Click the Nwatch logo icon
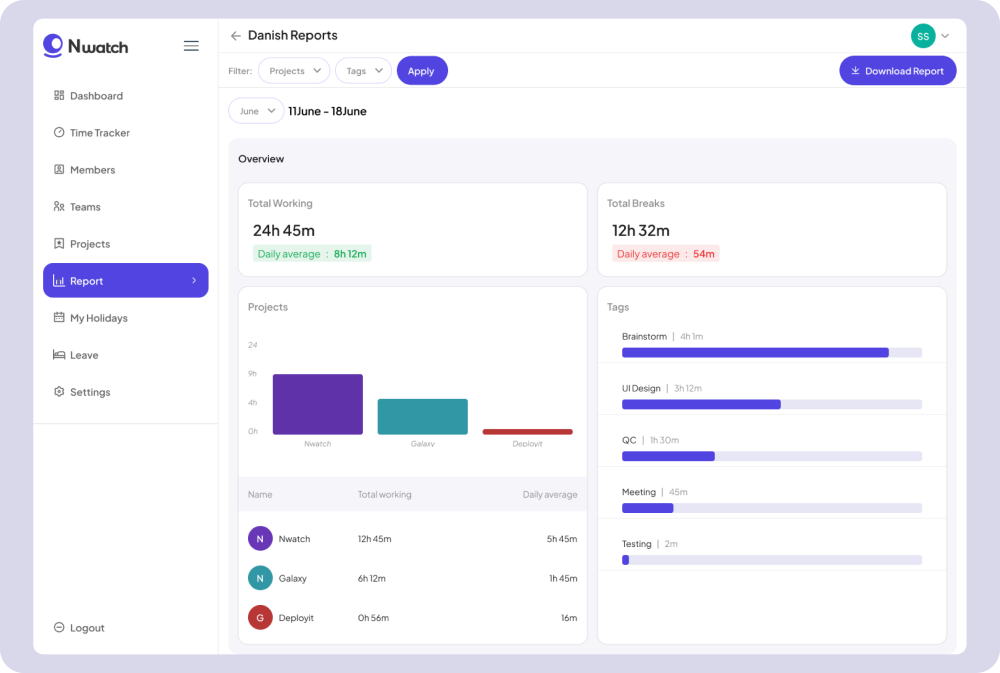1000x673 pixels. pyautogui.click(x=53, y=45)
